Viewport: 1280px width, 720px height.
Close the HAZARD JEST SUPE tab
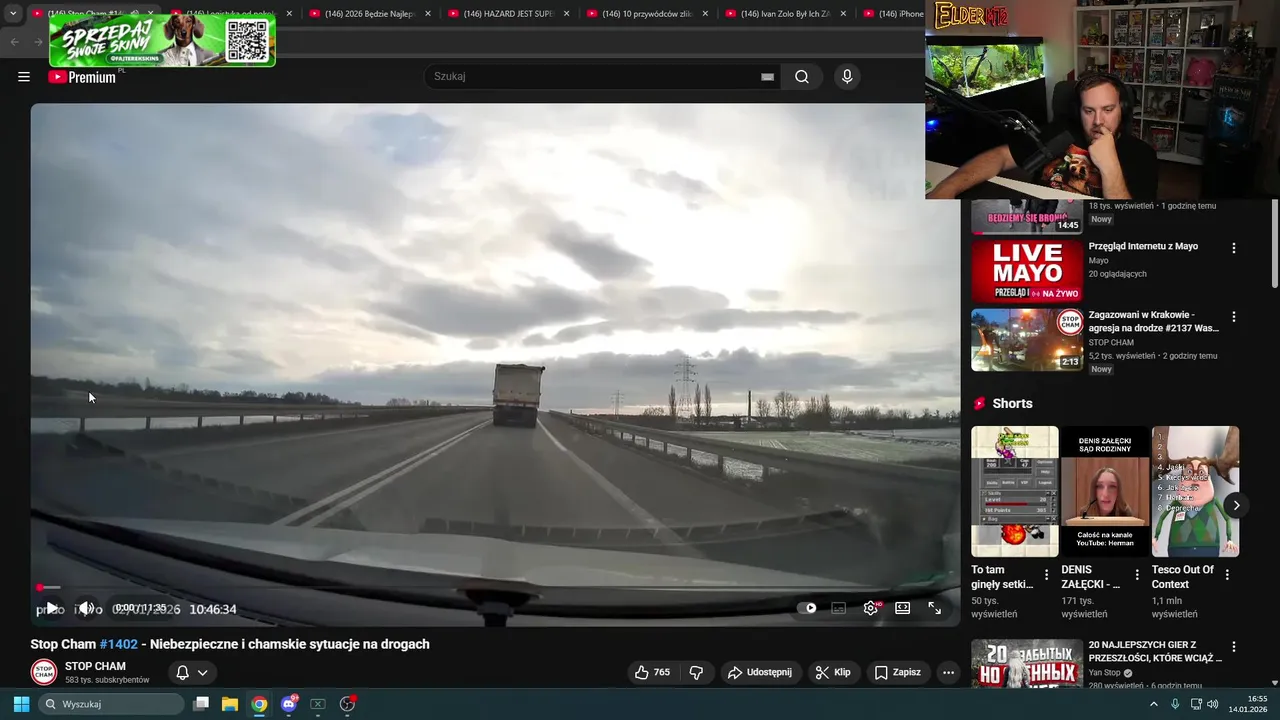[x=566, y=14]
